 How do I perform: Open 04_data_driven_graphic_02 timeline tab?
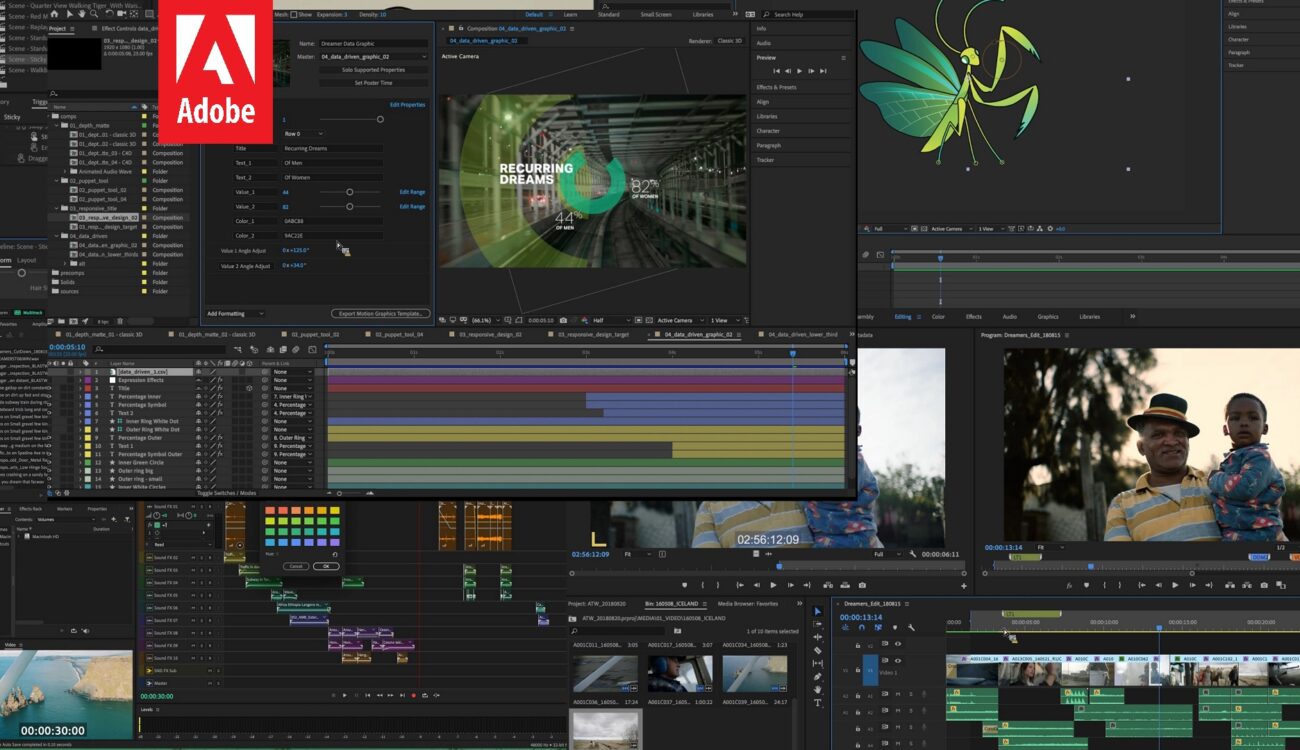point(696,334)
